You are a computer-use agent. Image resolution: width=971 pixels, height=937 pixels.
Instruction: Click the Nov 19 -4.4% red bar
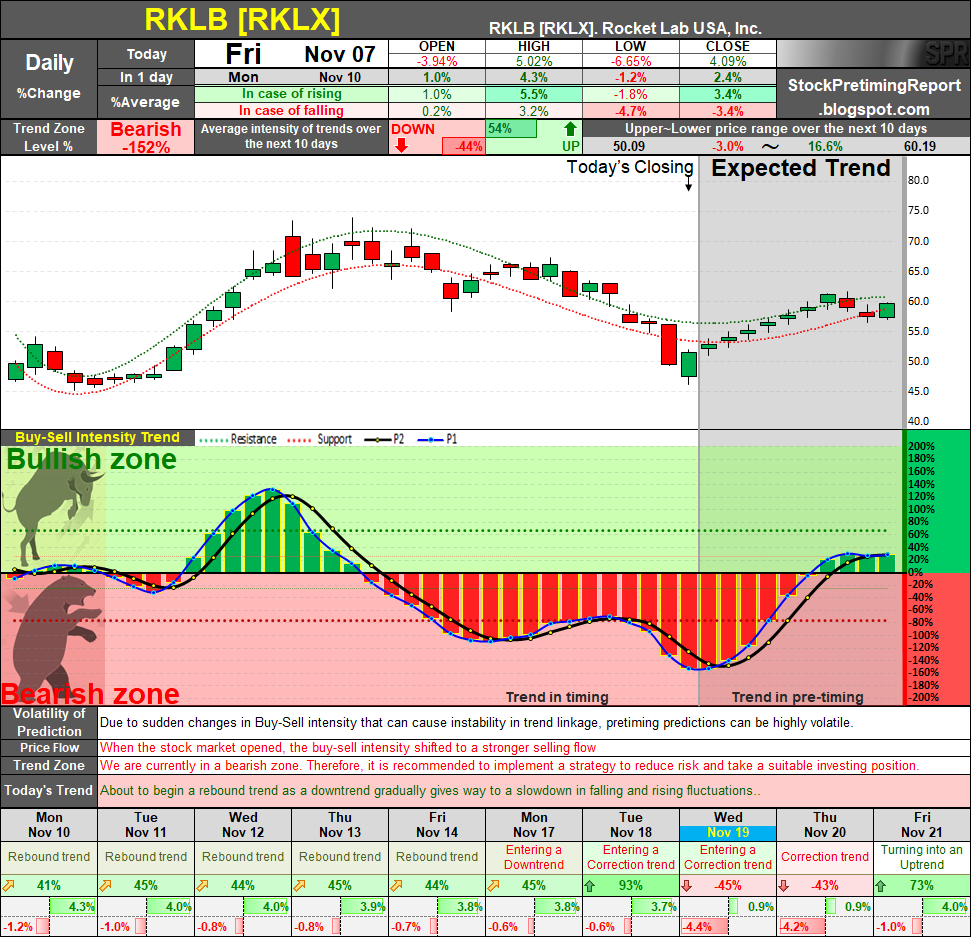(704, 927)
